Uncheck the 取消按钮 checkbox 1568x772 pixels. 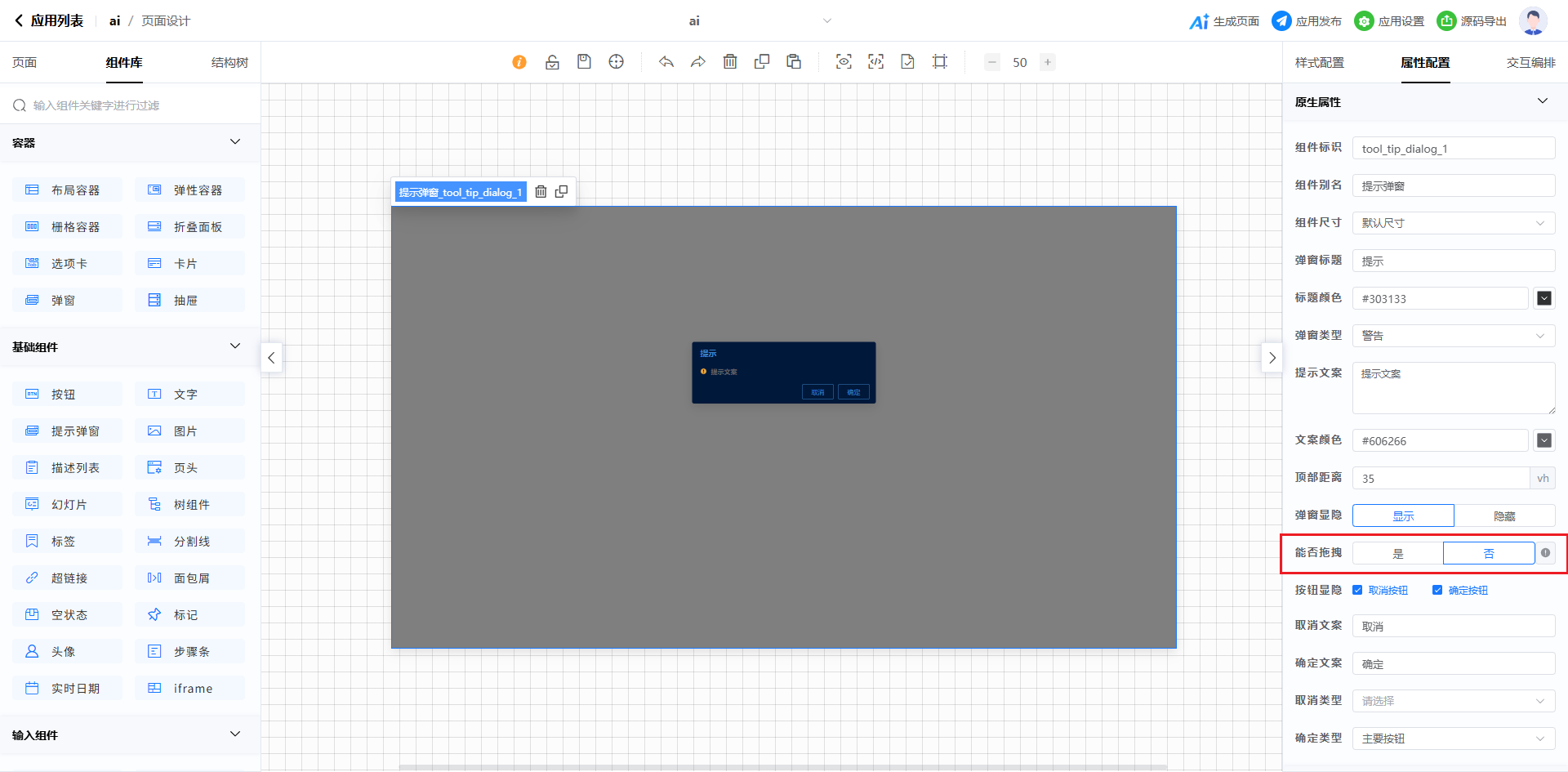click(1357, 590)
